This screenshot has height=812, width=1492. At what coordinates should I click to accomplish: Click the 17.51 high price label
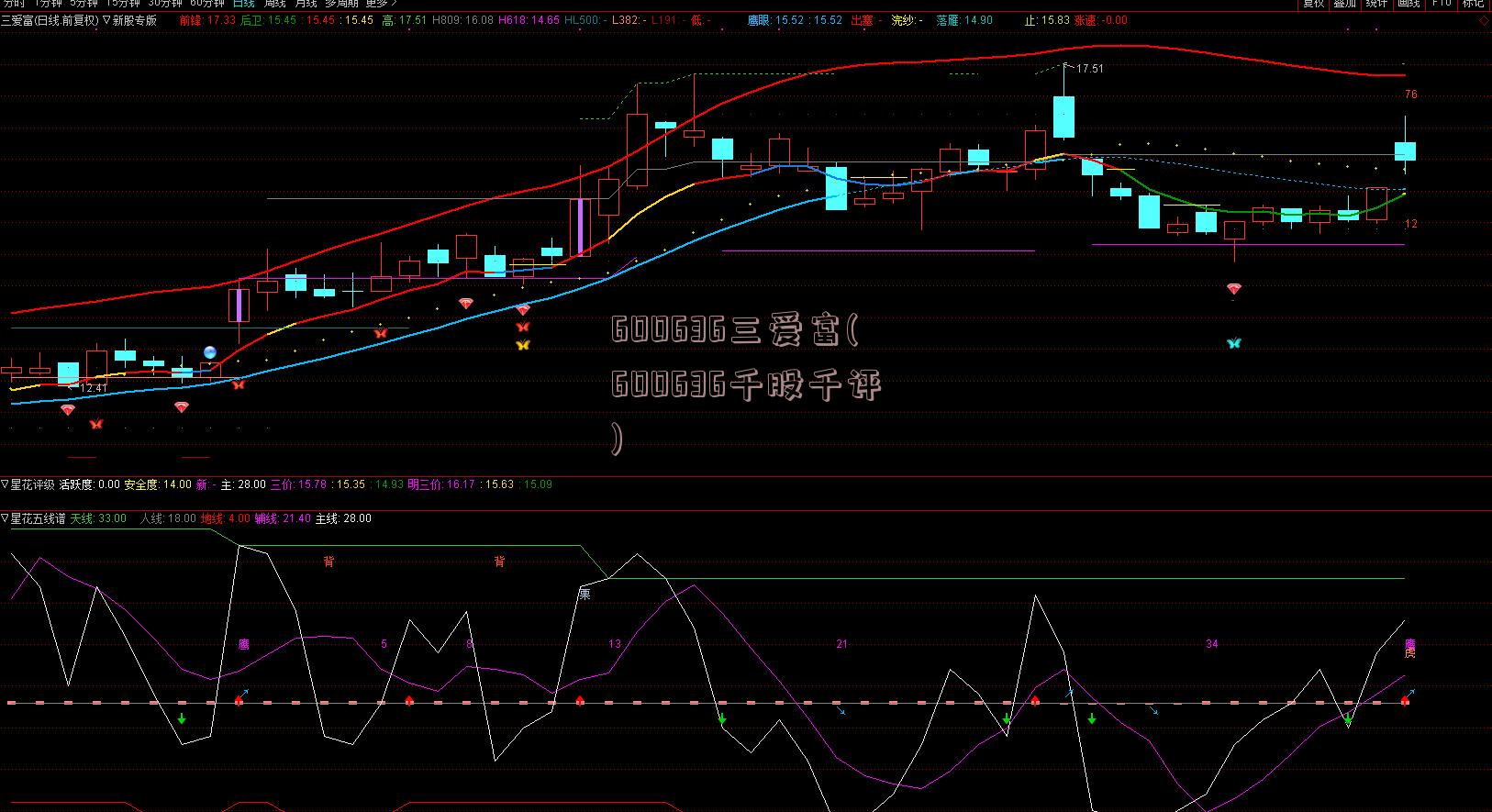tap(1089, 69)
